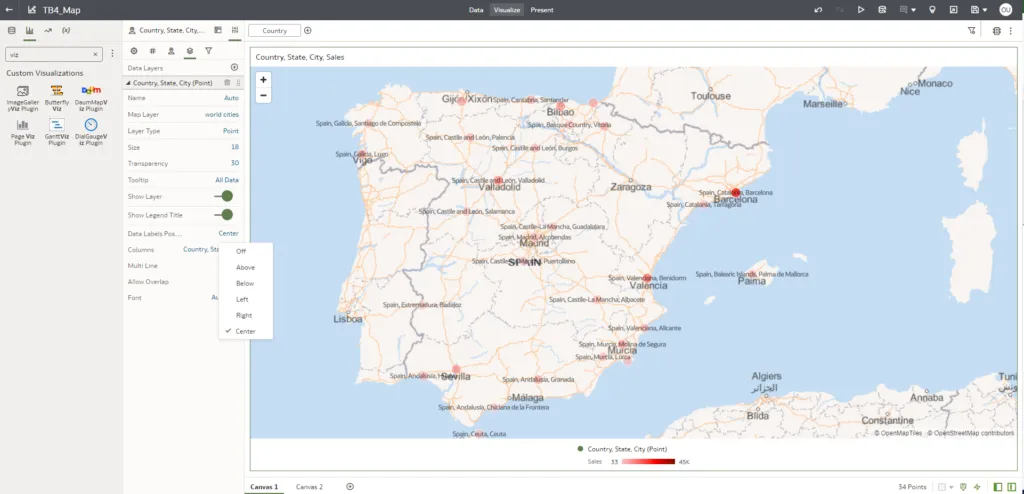Click the map zoom in plus button
This screenshot has height=494, width=1024.
coord(263,79)
